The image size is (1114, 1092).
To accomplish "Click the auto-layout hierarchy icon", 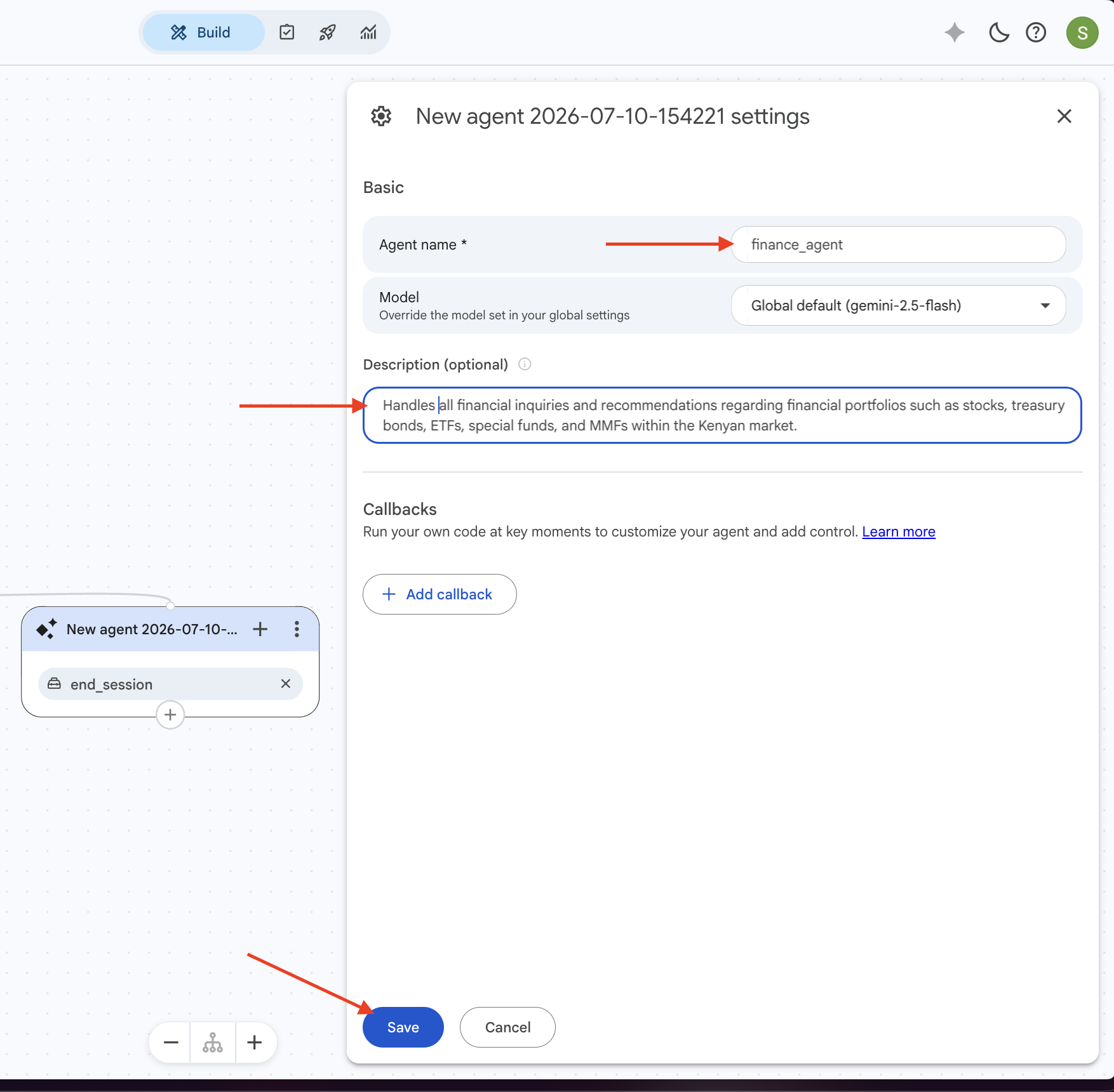I will (213, 1042).
